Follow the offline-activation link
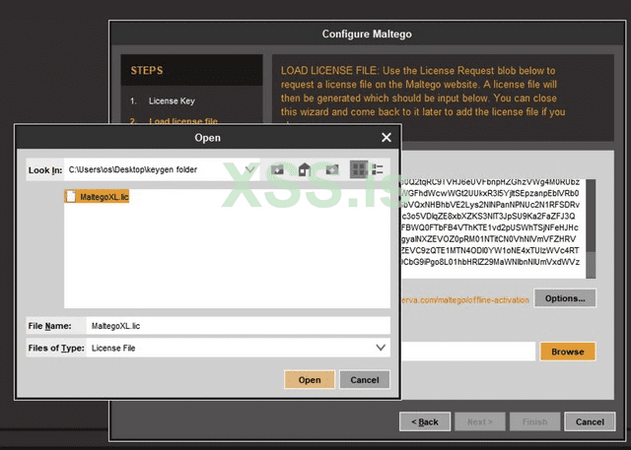Screen dimensions: 631x450 465,300
